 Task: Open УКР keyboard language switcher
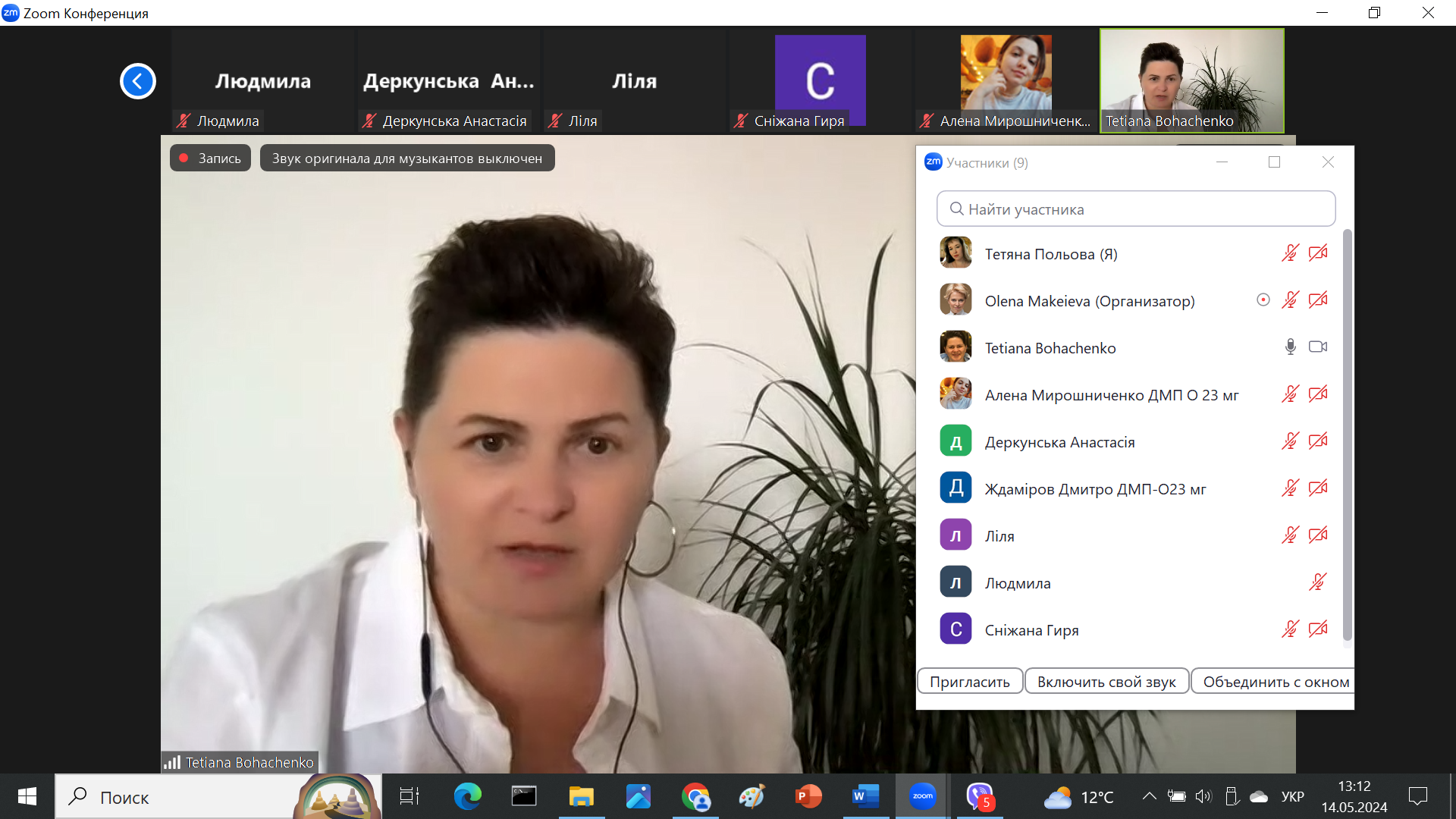1292,796
